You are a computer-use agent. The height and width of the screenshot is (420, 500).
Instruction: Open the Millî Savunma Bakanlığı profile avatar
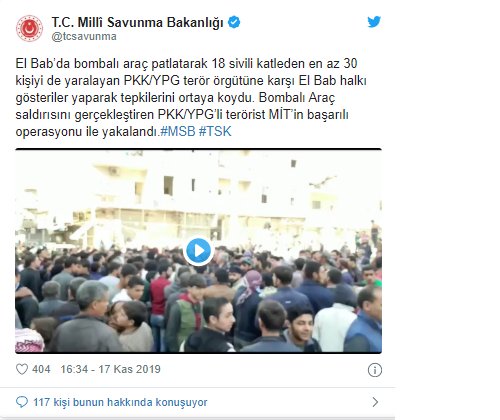pos(29,28)
